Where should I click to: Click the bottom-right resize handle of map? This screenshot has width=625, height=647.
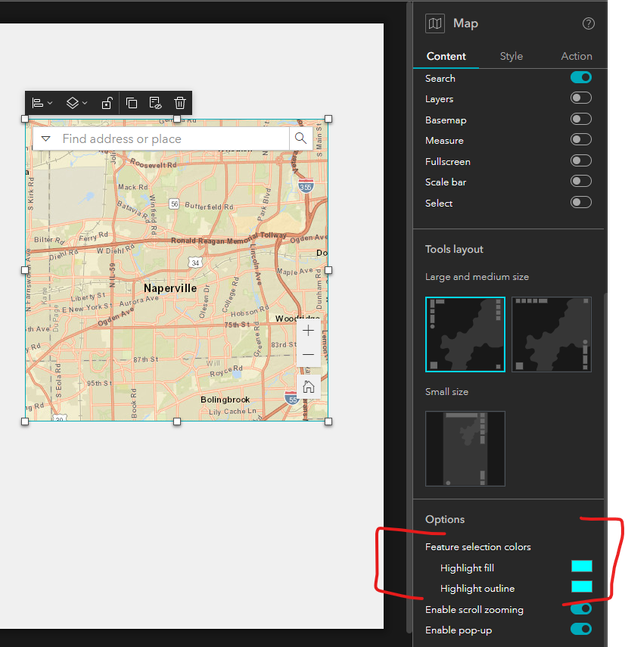pyautogui.click(x=328, y=421)
